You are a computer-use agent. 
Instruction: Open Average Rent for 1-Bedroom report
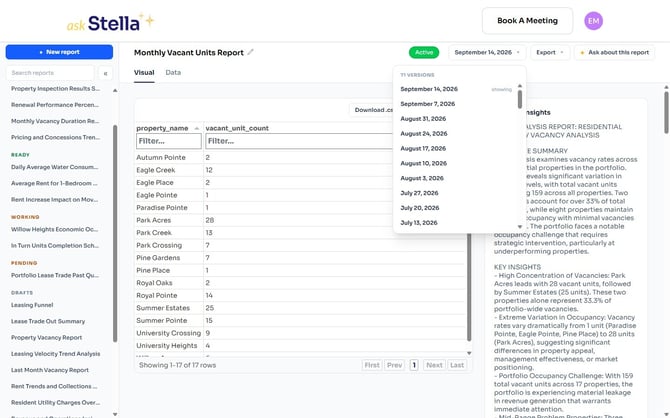[x=54, y=183]
